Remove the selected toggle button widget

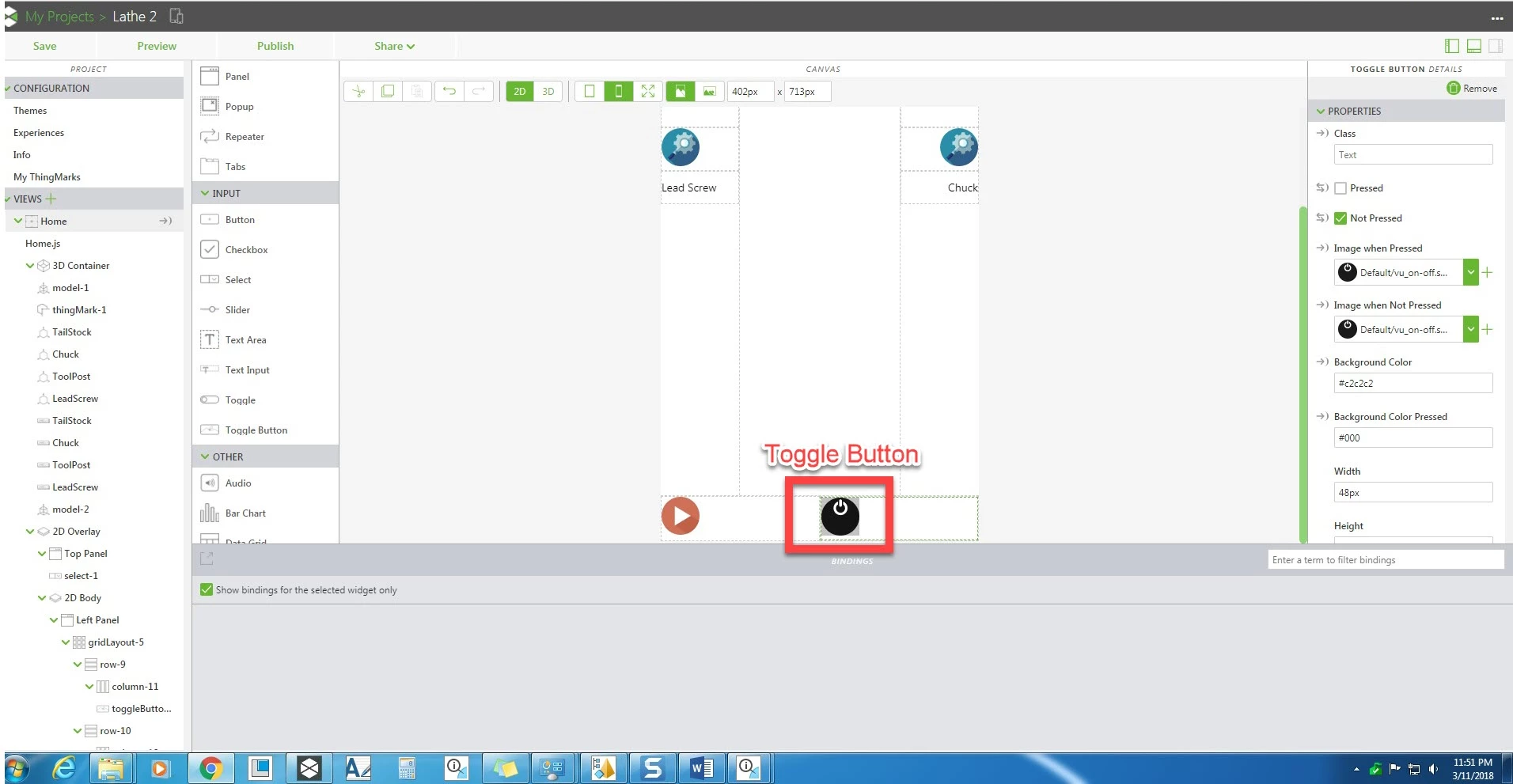(x=1472, y=89)
